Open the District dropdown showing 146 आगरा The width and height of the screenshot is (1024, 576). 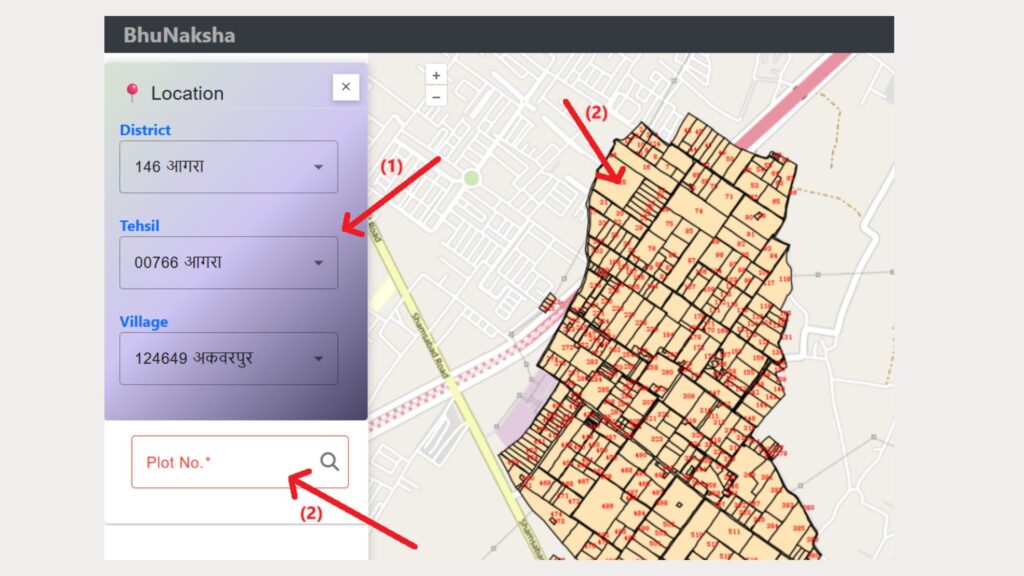(x=228, y=167)
